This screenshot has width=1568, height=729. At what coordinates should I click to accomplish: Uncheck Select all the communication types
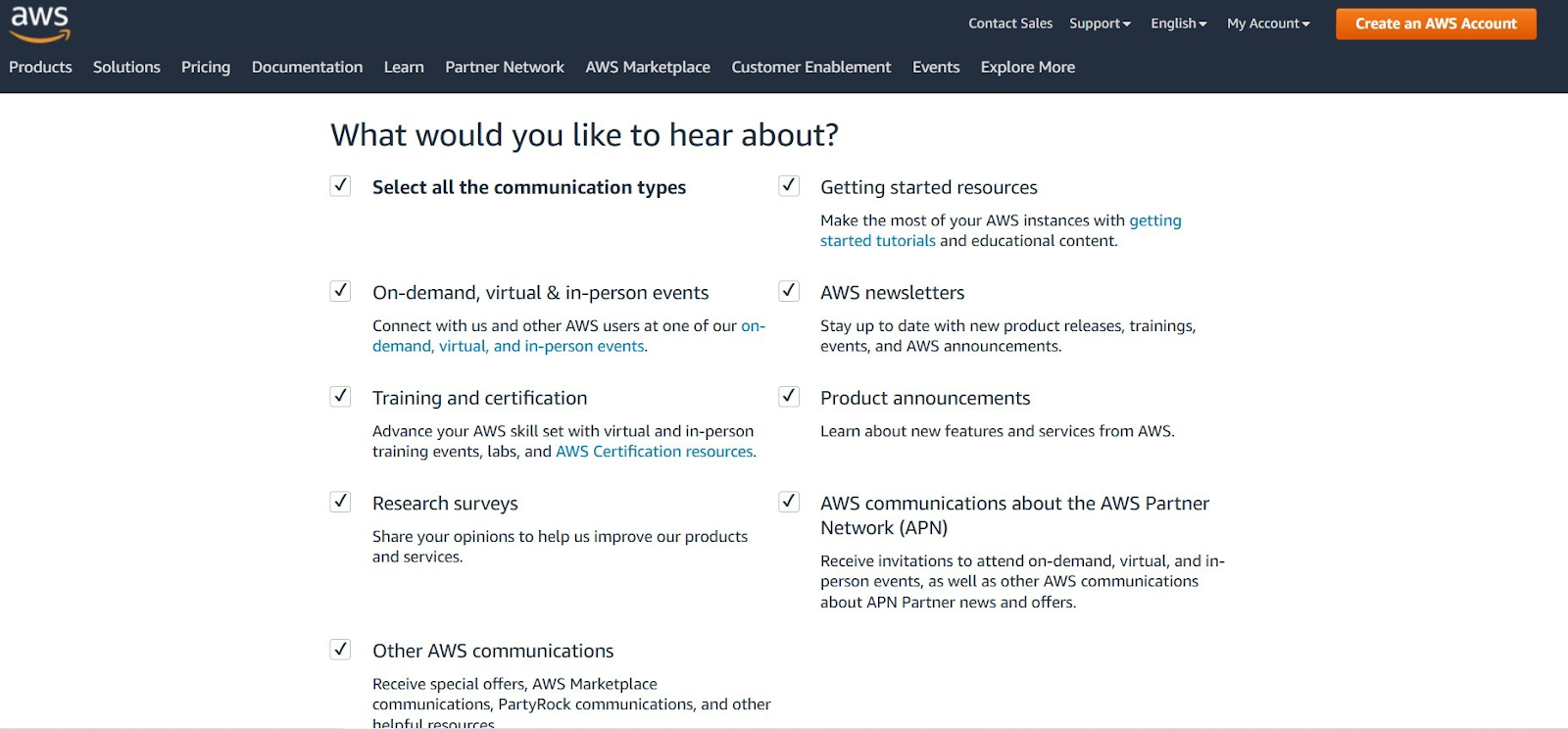point(340,185)
